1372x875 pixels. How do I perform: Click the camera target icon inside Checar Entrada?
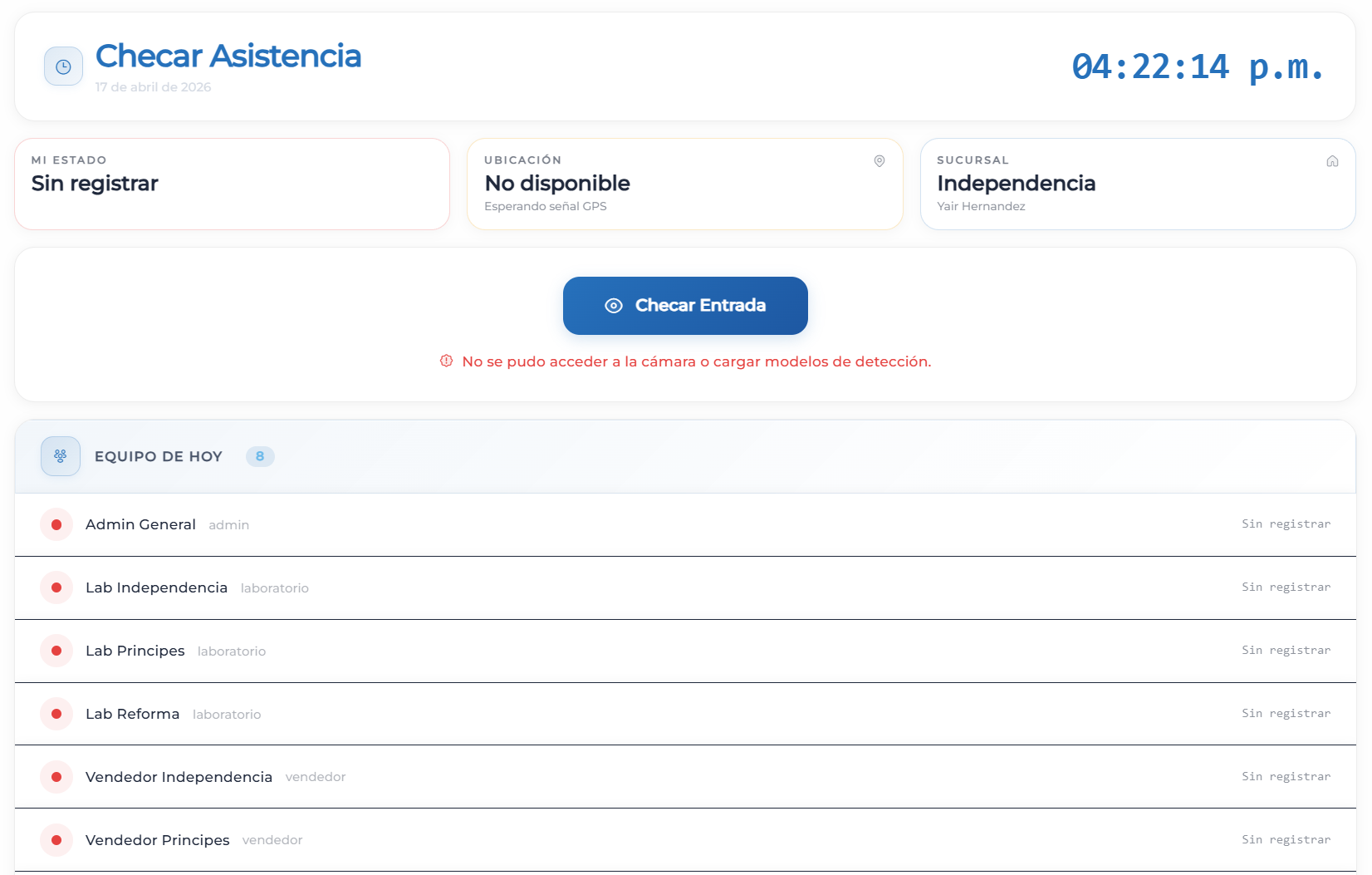(613, 305)
